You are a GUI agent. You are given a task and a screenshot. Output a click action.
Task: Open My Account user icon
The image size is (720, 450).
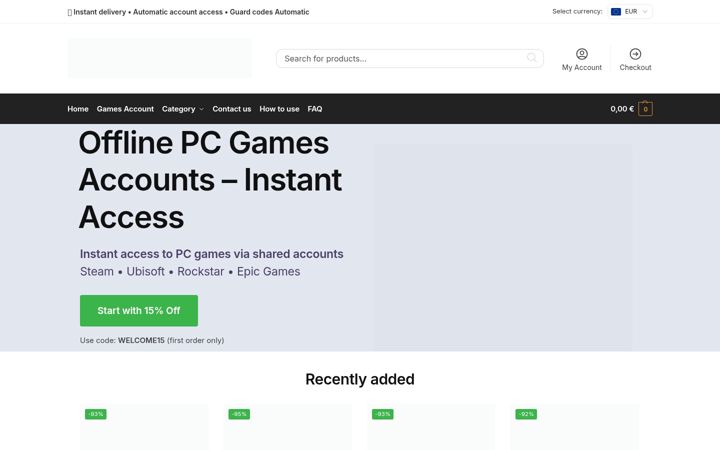coord(582,54)
